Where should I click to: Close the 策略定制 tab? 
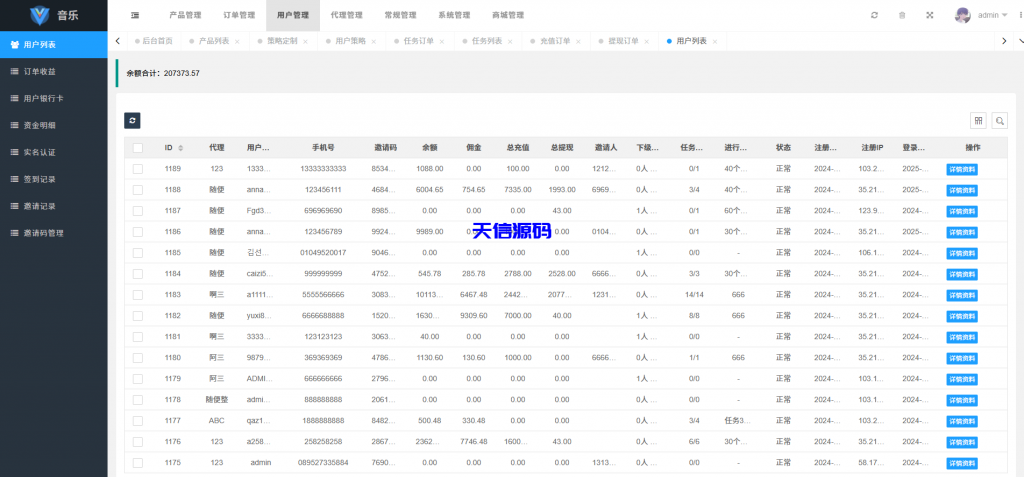(306, 41)
